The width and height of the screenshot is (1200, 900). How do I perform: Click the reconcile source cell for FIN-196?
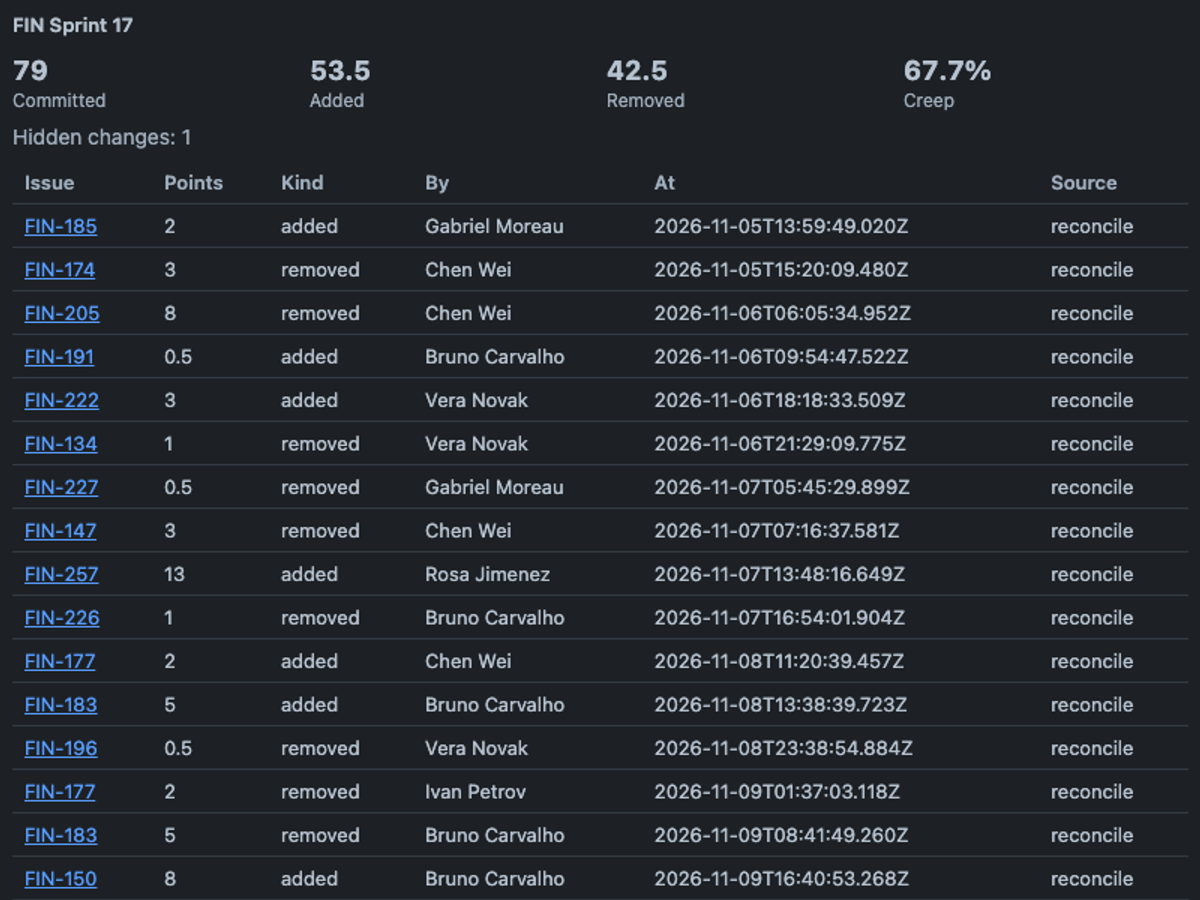point(1092,748)
